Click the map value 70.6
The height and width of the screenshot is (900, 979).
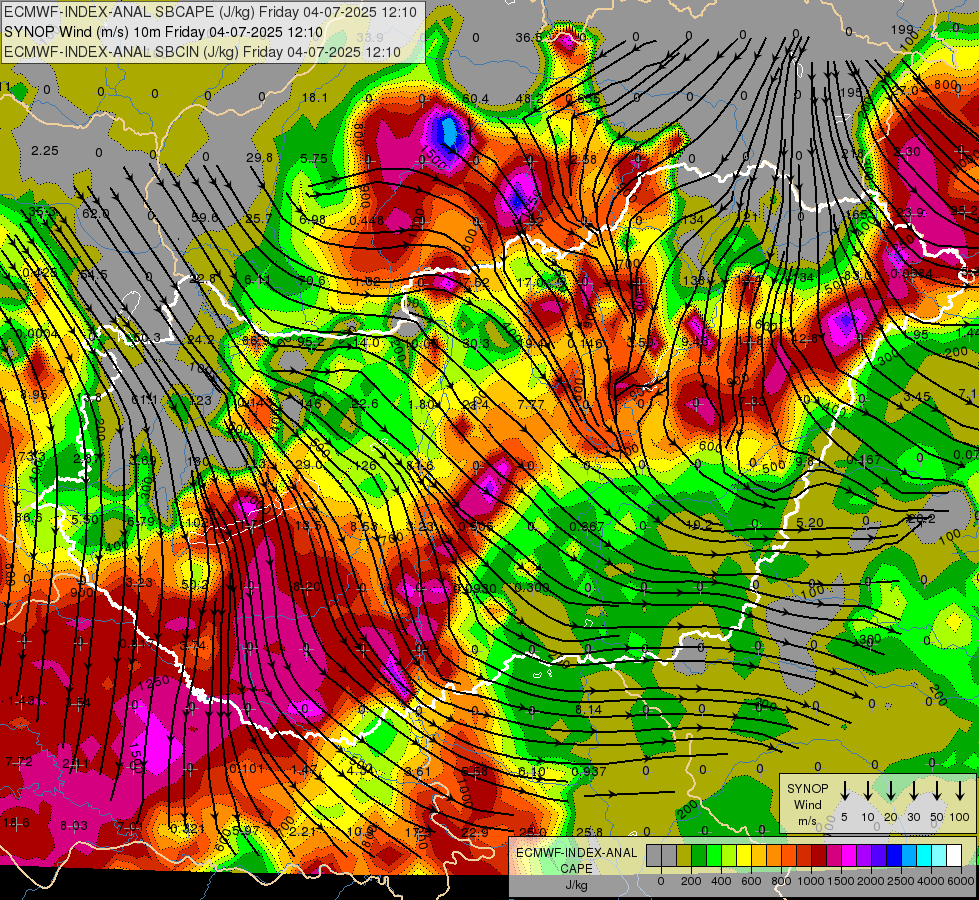click(312, 280)
